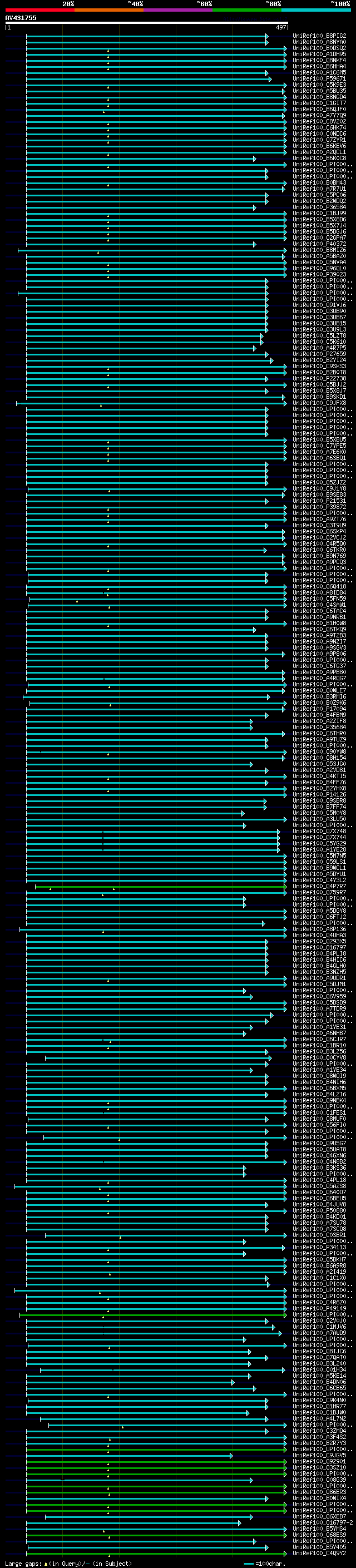Screen dimensions: 356x1568
Task: Select hit label UniRef100_B0WIX4
Action: point(319,1498)
